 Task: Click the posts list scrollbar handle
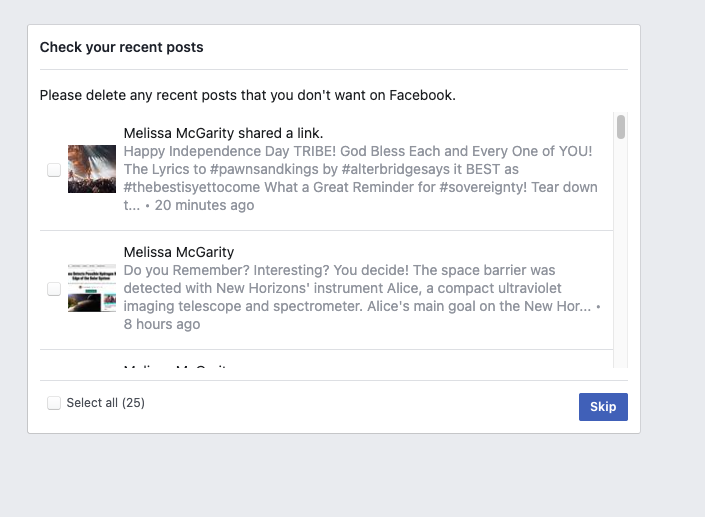click(x=621, y=127)
